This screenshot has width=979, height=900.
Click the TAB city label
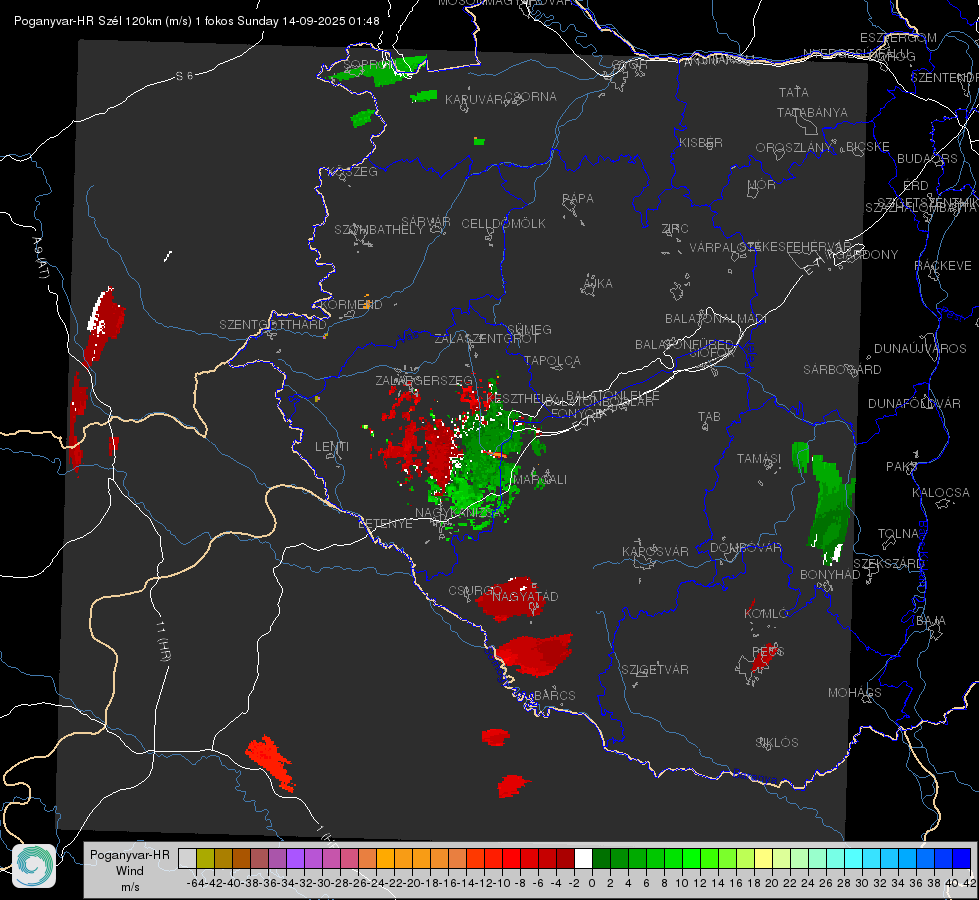709,417
